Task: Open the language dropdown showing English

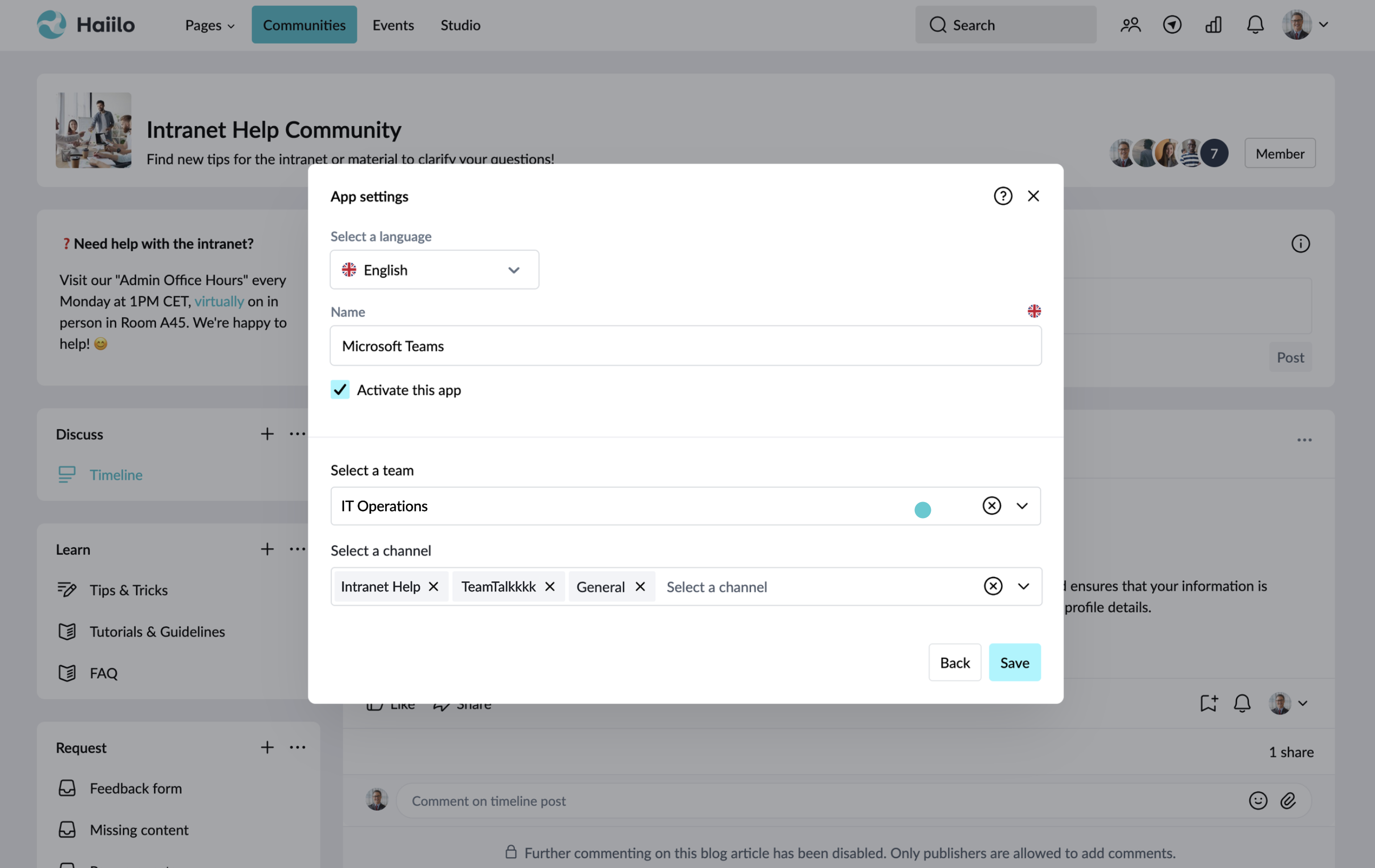Action: coord(434,270)
